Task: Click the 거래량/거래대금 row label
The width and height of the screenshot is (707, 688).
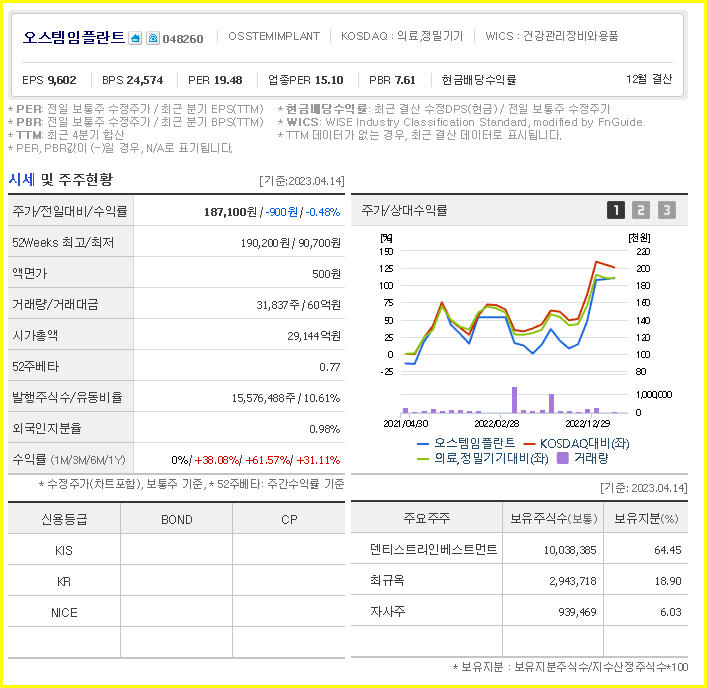Action: click(x=55, y=304)
